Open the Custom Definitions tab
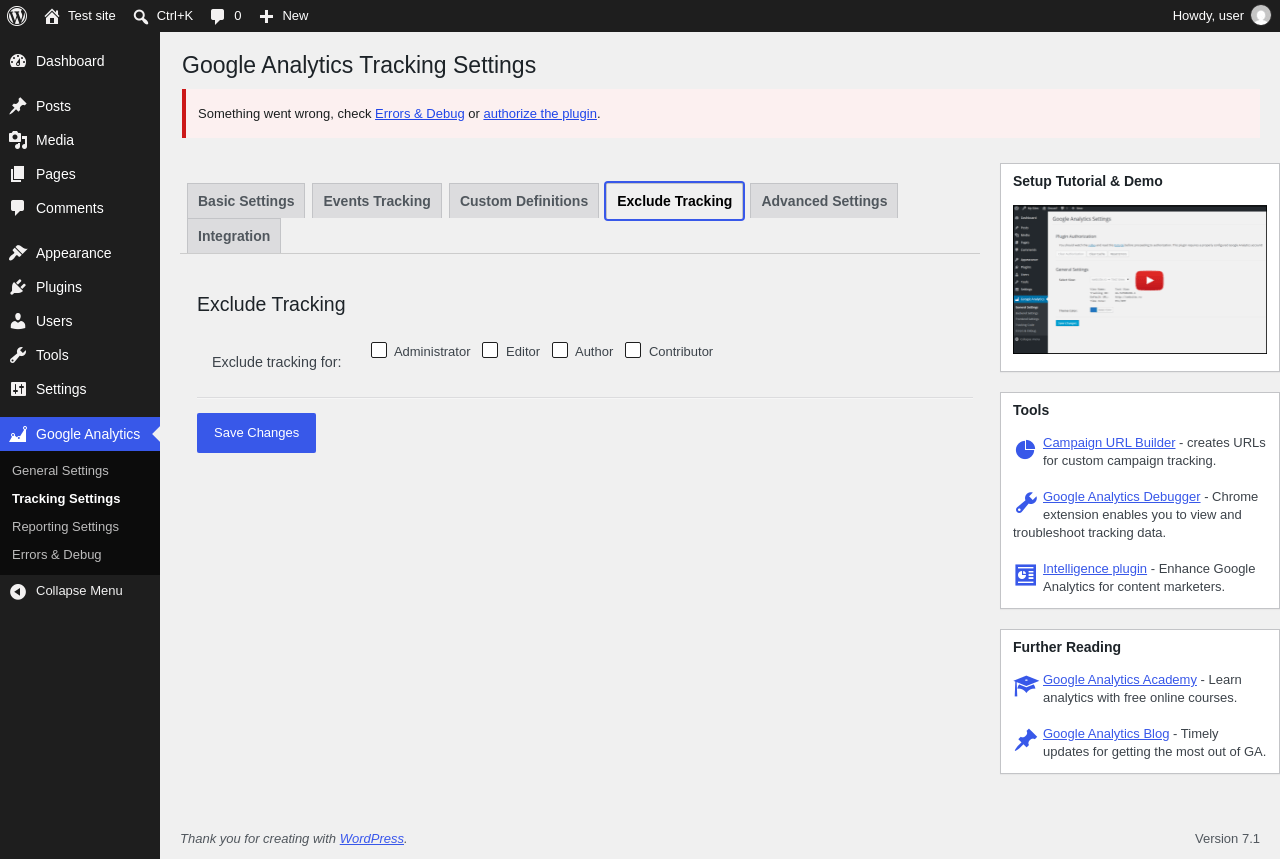 coord(524,201)
